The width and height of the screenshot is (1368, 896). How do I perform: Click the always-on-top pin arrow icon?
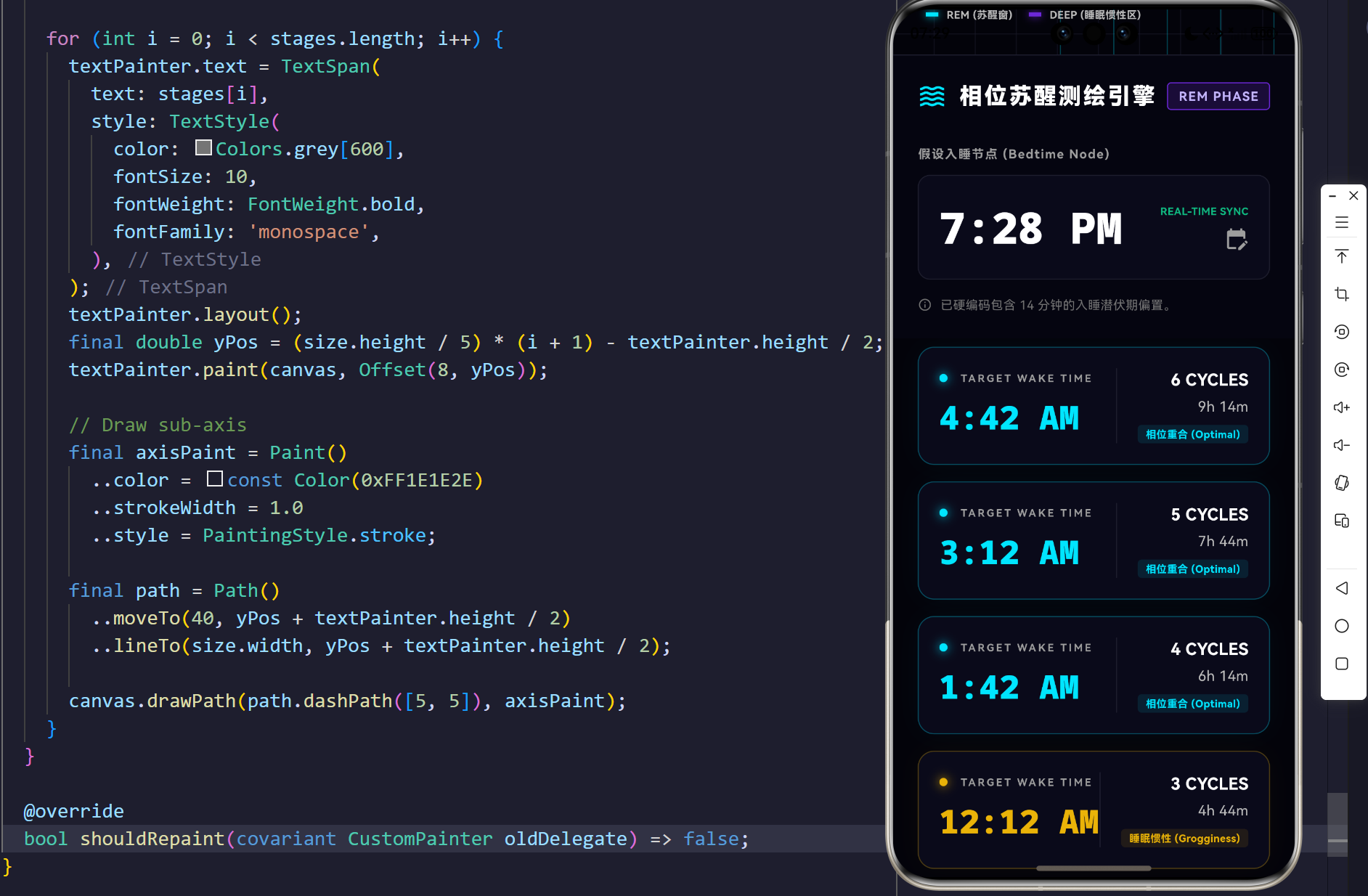[x=1342, y=256]
